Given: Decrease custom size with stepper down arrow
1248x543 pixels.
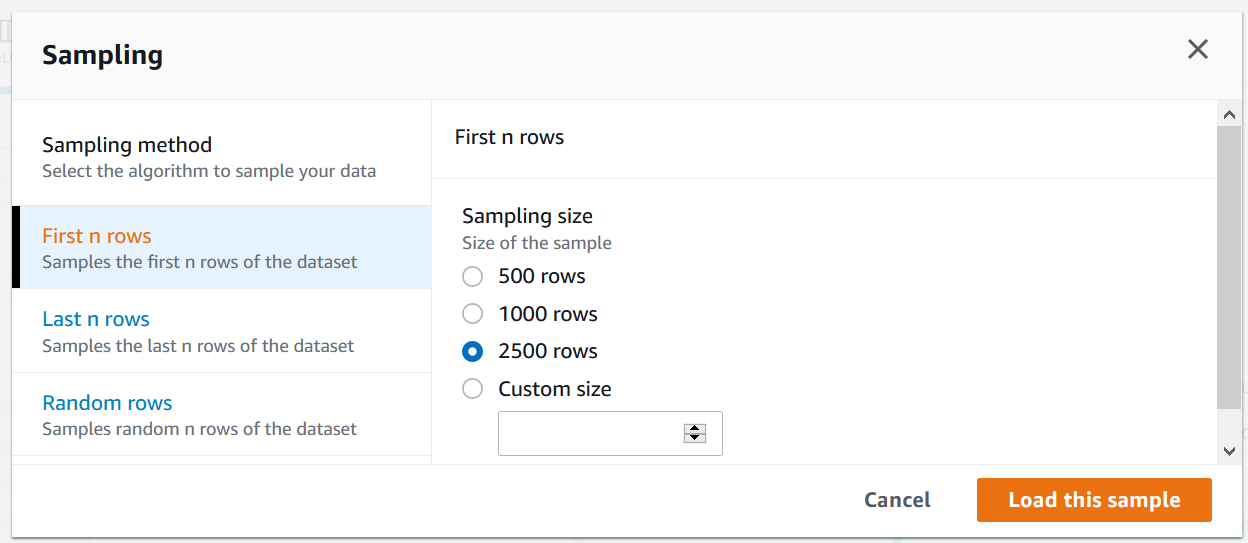Looking at the screenshot, I should click(x=695, y=438).
